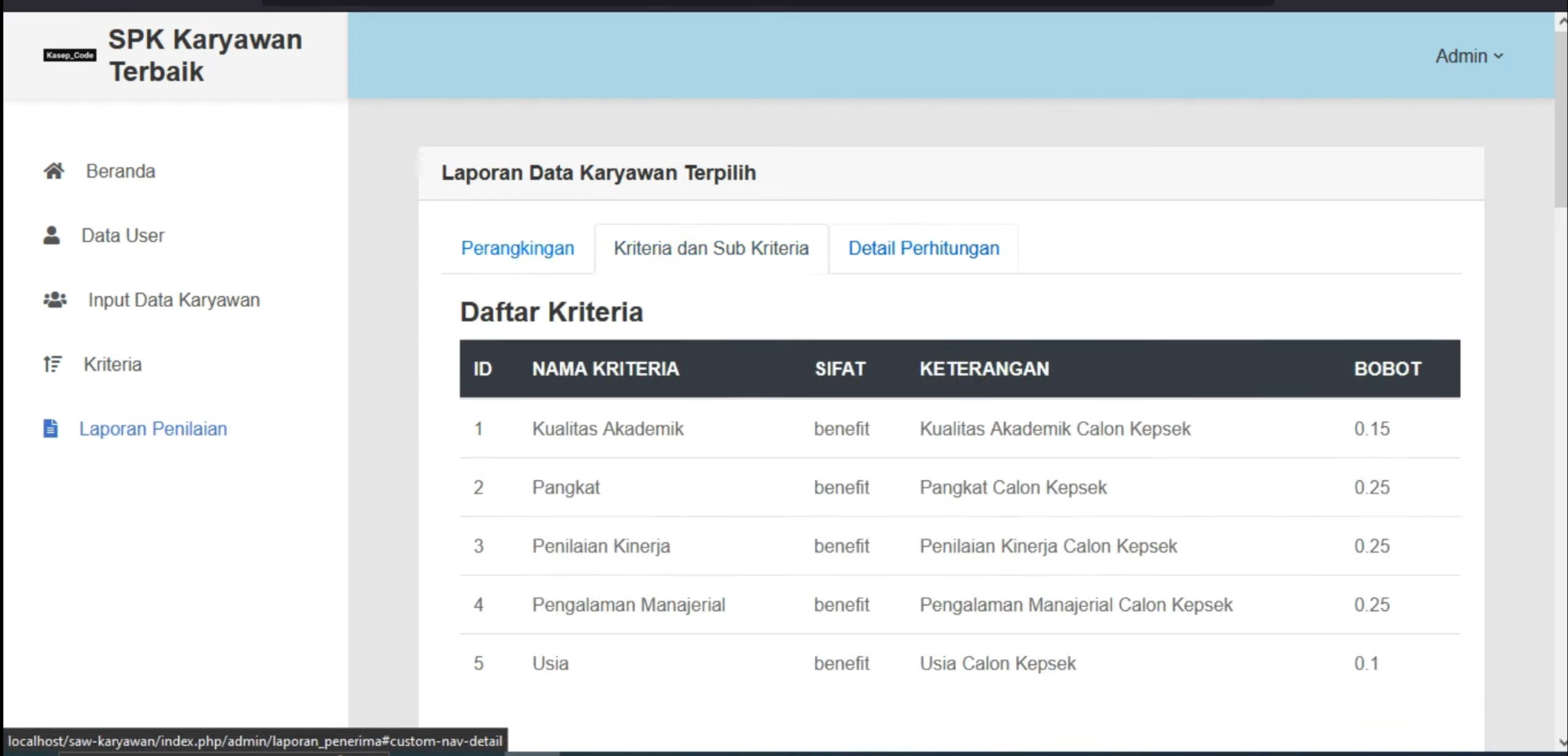Go to Beranda in the sidebar
This screenshot has width=1568, height=756.
click(121, 171)
